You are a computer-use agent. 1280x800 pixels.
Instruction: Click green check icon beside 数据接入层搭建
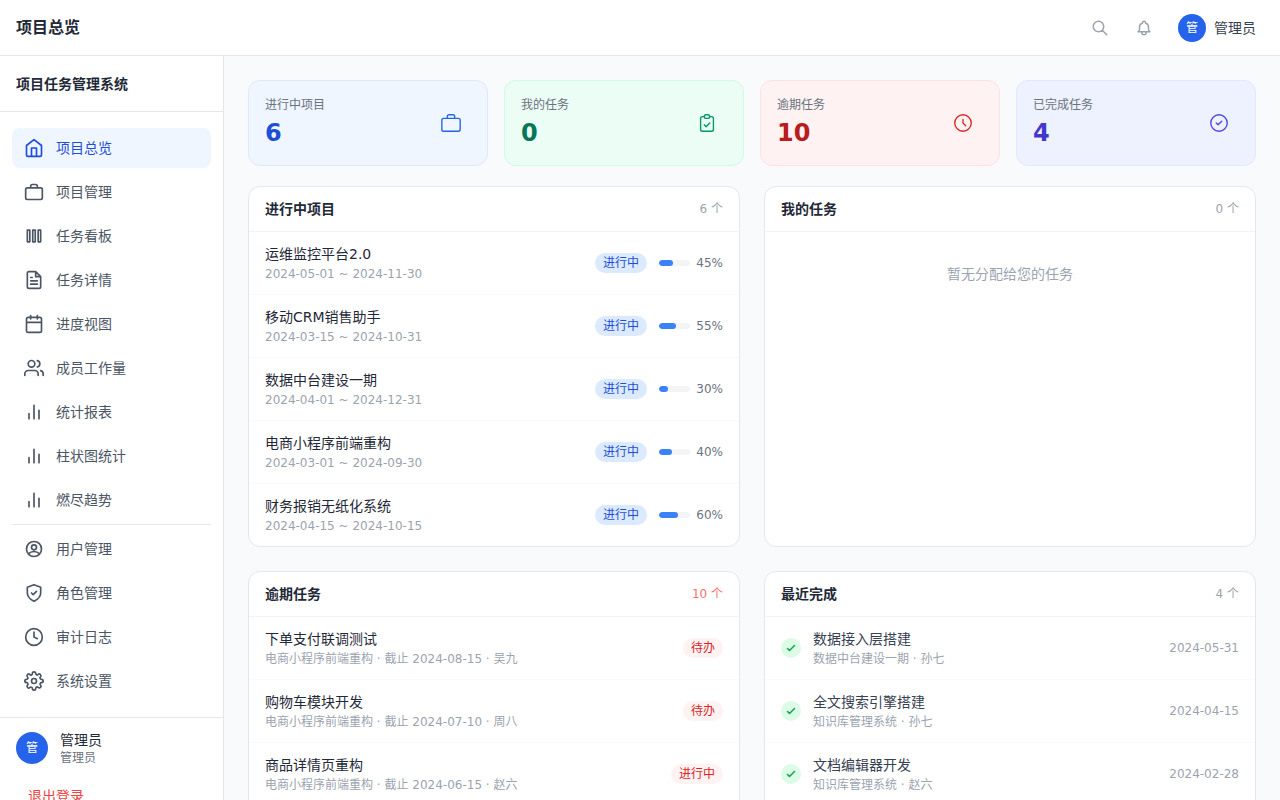coord(791,648)
